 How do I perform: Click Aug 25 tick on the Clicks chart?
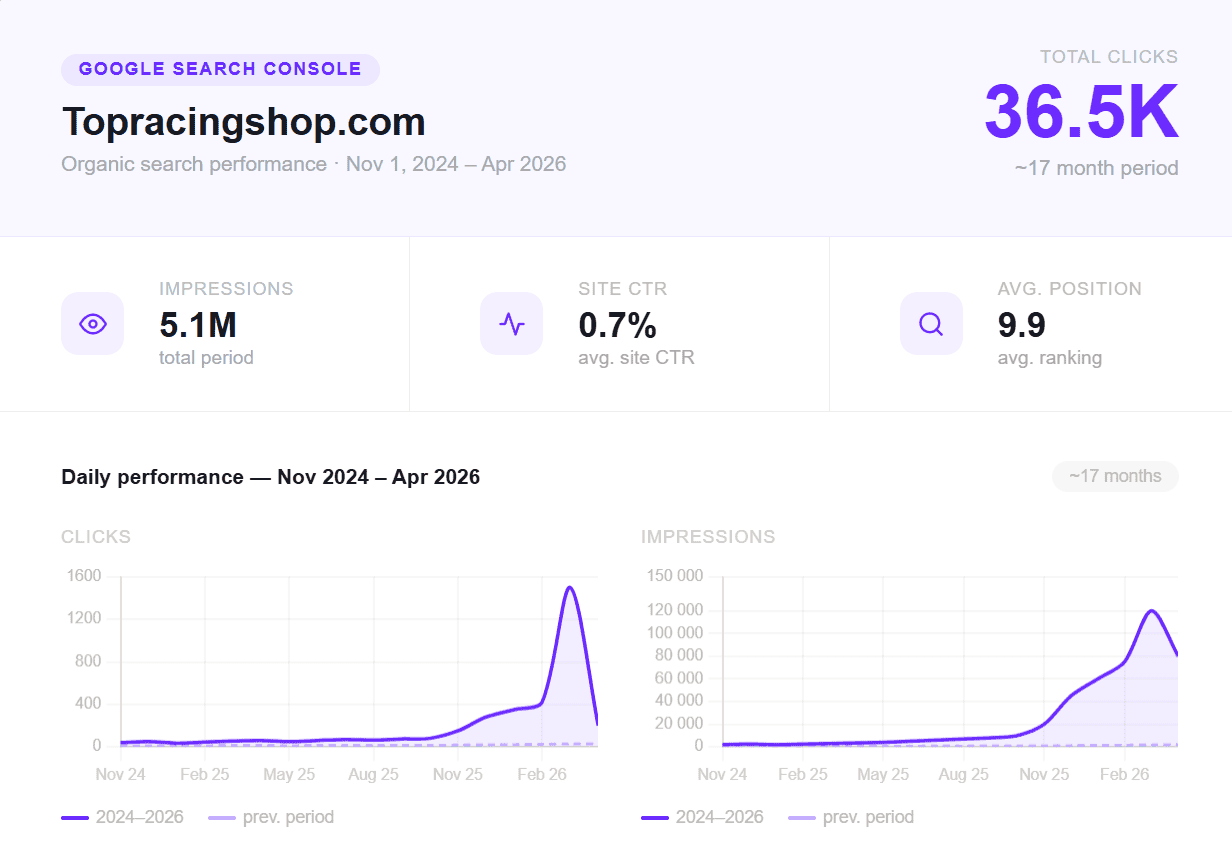pyautogui.click(x=373, y=774)
